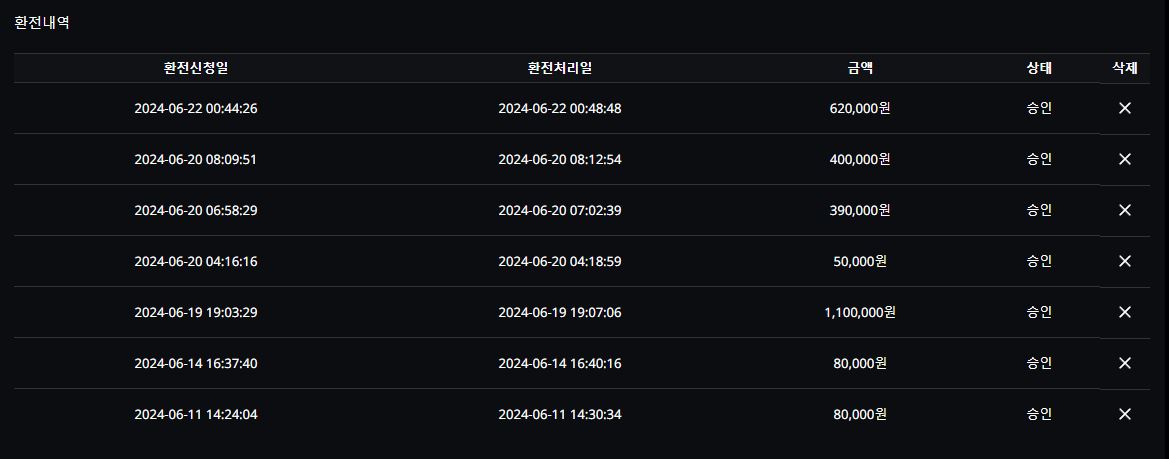Image resolution: width=1169 pixels, height=459 pixels.
Task: Click the 환전신청일 column header
Action: (x=196, y=69)
